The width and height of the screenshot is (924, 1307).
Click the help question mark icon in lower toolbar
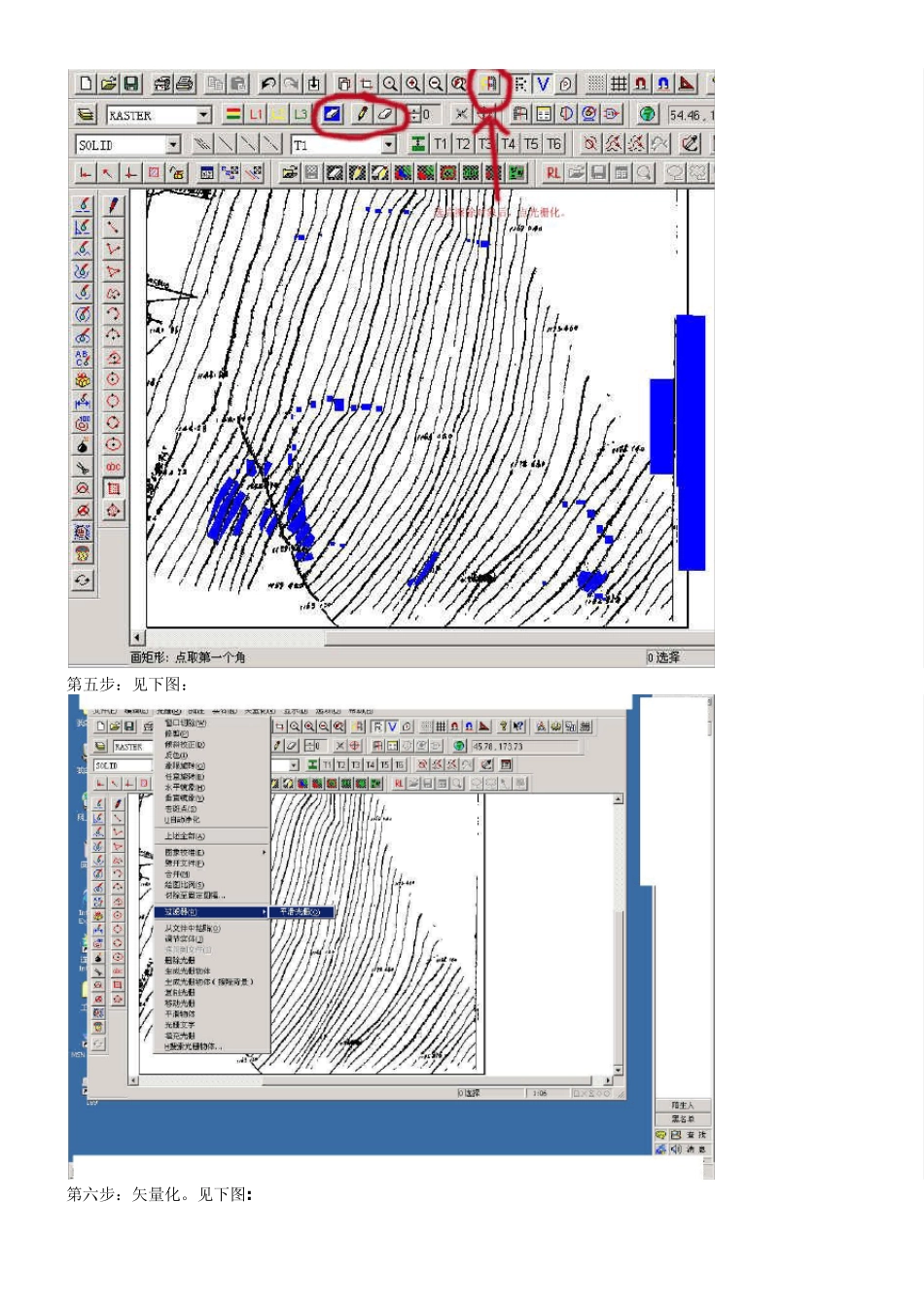(503, 726)
